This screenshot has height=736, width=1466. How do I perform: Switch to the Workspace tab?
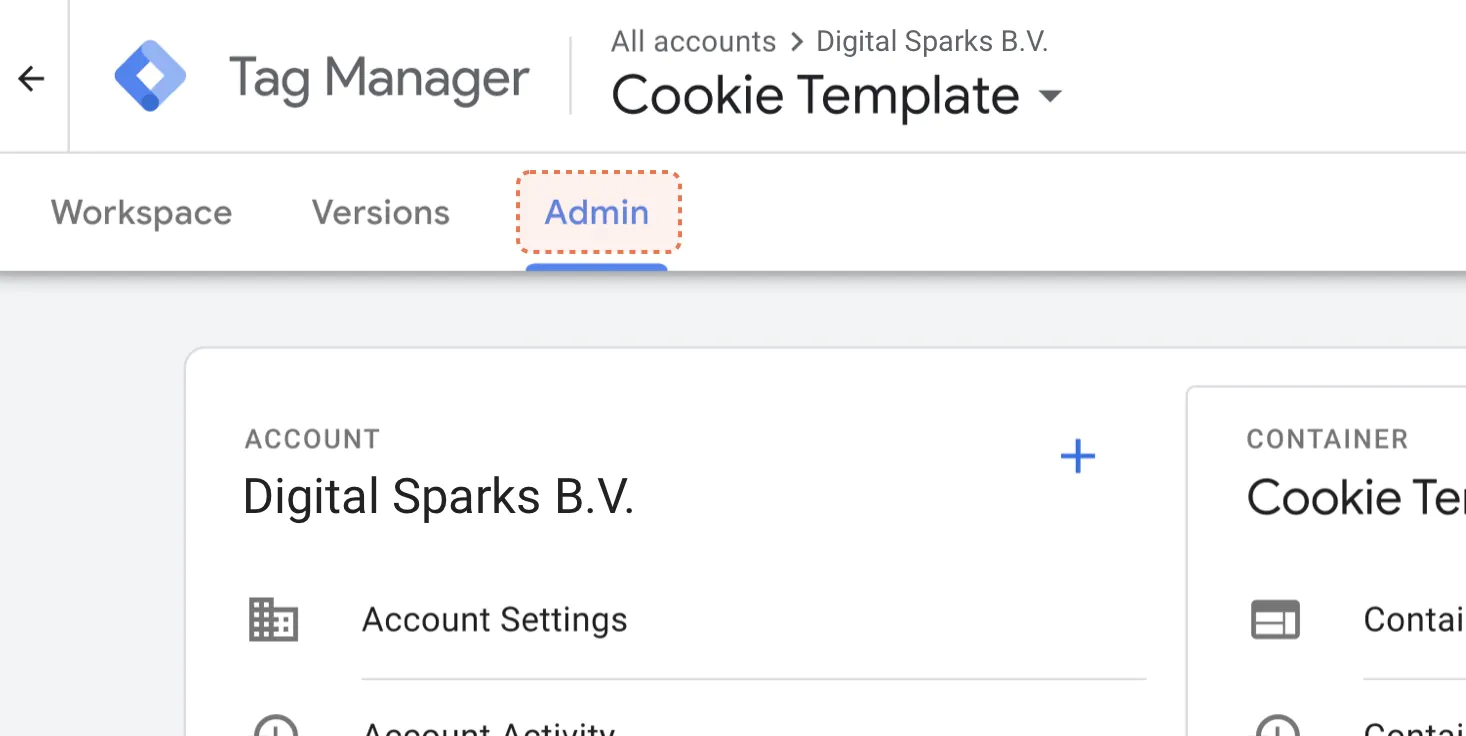click(x=141, y=213)
